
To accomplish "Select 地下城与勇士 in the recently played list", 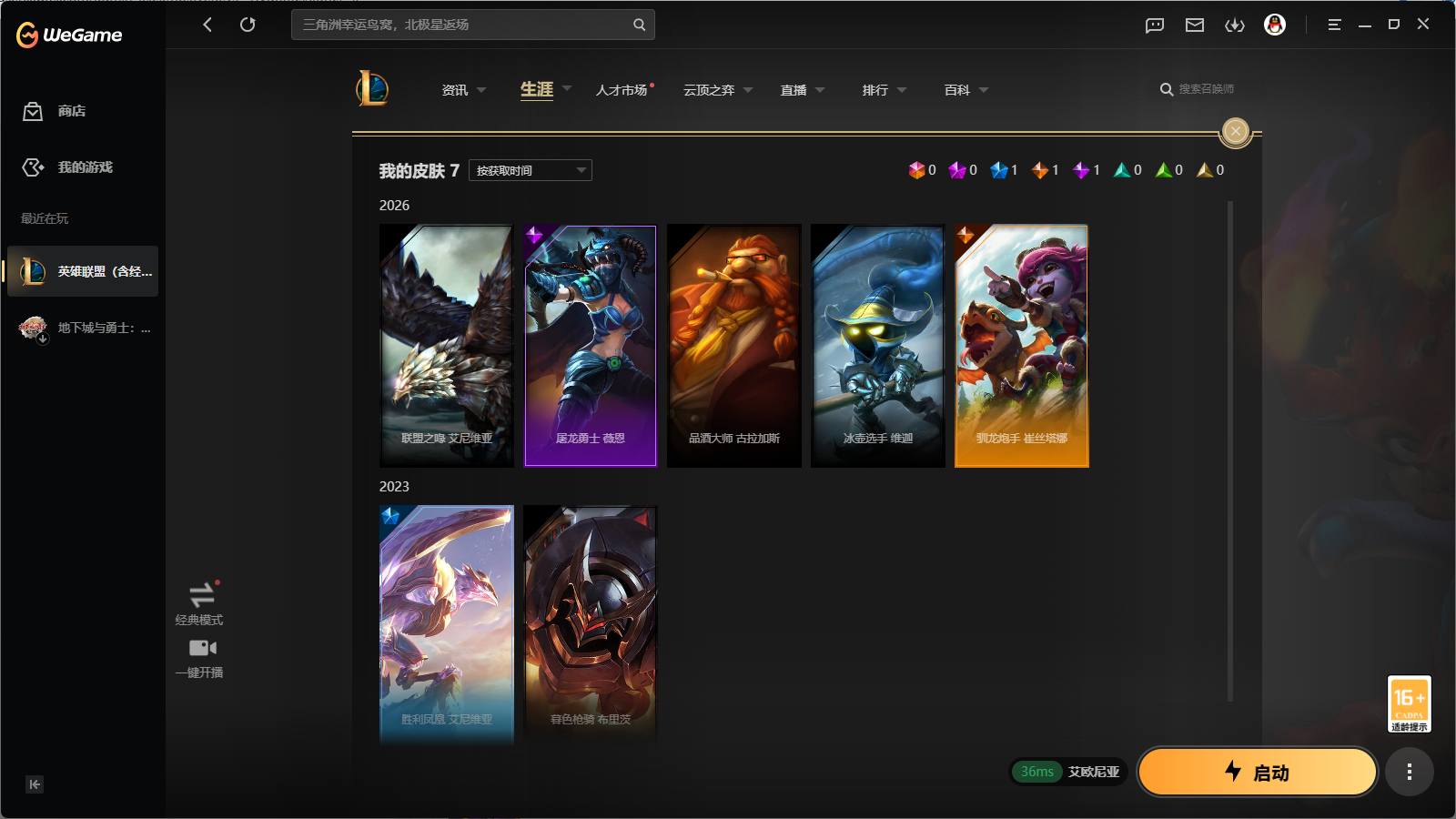I will click(83, 328).
